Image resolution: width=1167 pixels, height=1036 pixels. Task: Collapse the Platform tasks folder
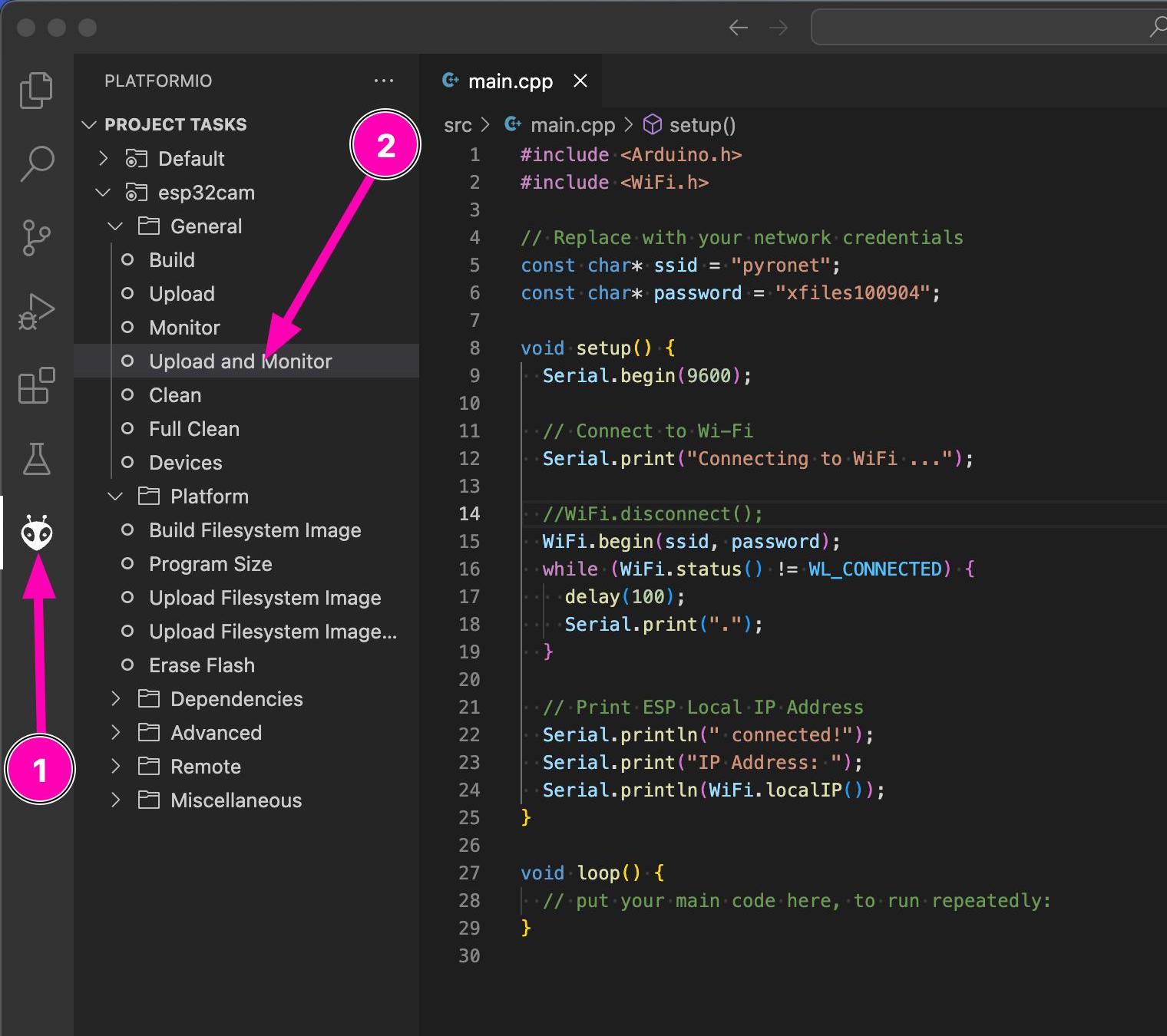click(x=115, y=497)
